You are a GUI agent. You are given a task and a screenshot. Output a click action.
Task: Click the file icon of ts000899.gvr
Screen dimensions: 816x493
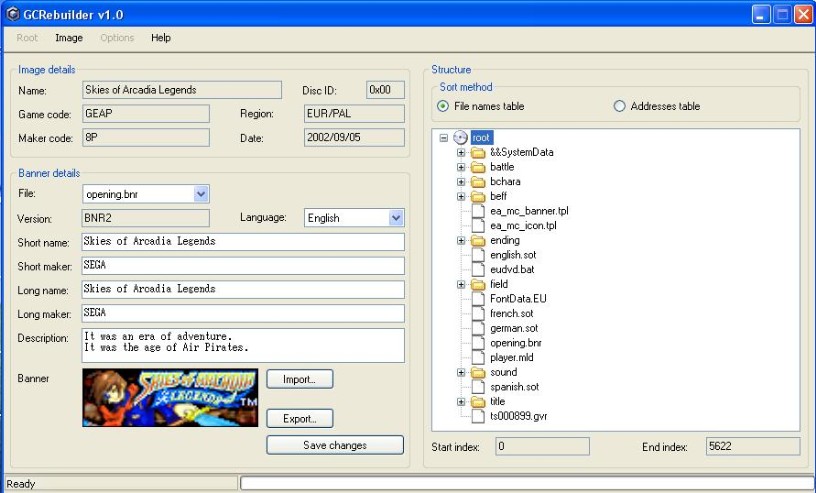pyautogui.click(x=478, y=416)
